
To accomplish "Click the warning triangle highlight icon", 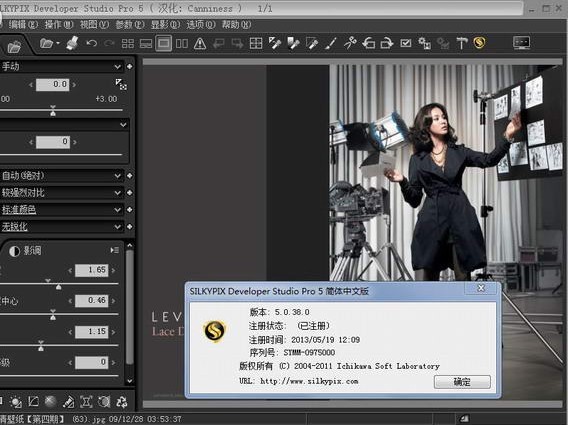I will [x=200, y=43].
